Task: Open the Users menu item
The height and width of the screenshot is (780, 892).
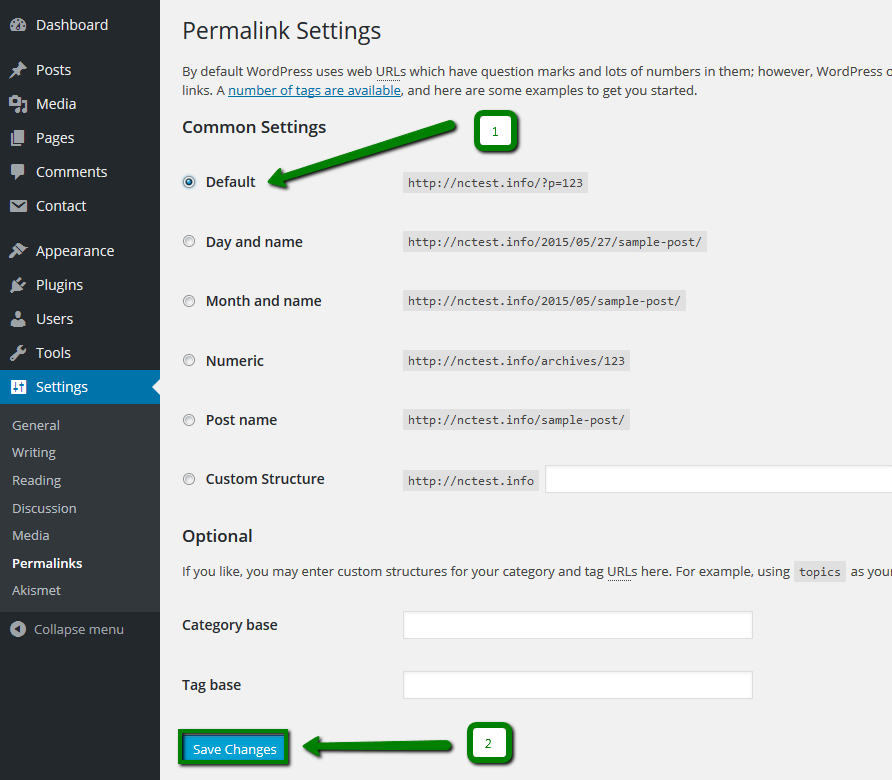Action: click(x=55, y=319)
